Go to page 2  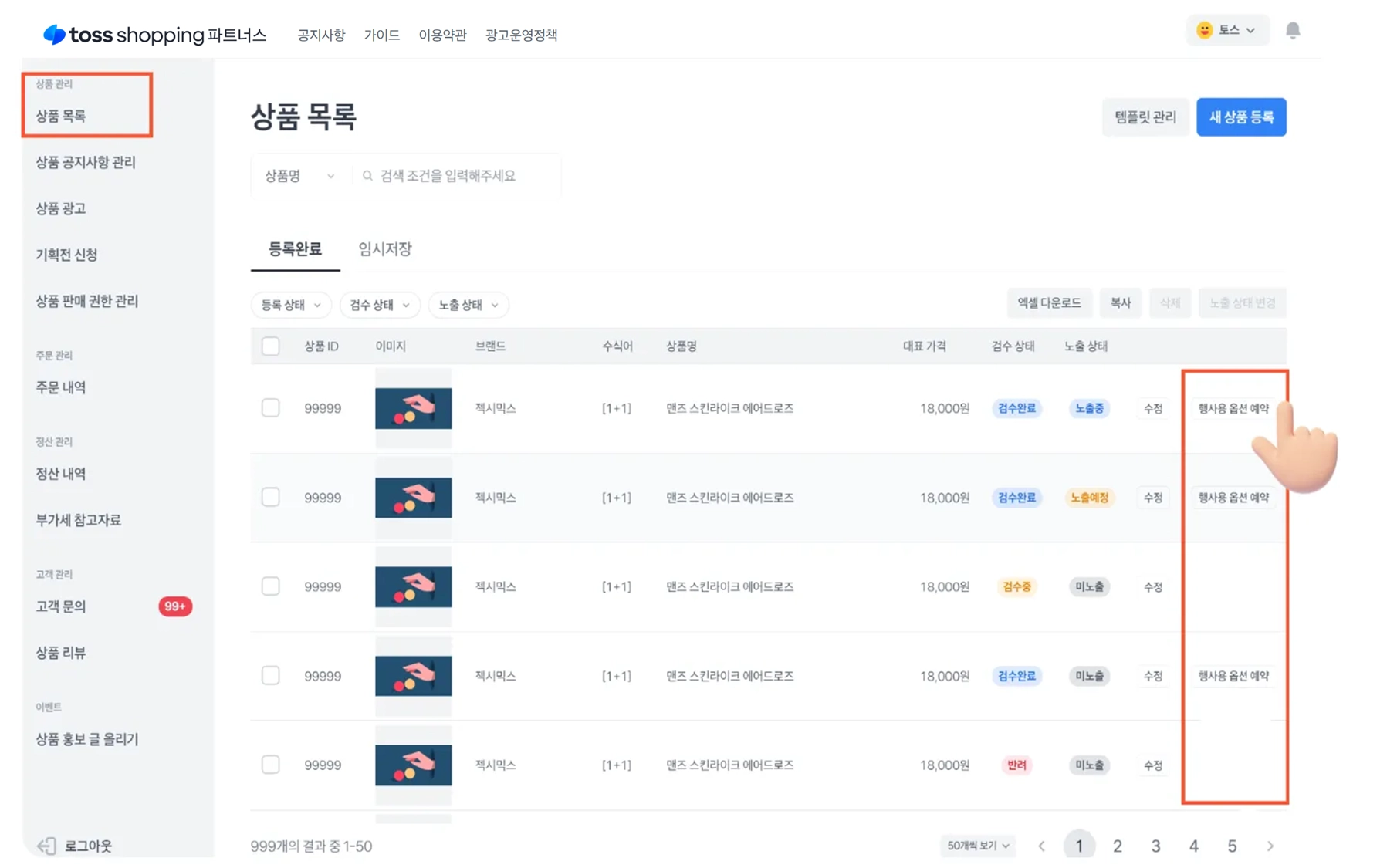1117,846
